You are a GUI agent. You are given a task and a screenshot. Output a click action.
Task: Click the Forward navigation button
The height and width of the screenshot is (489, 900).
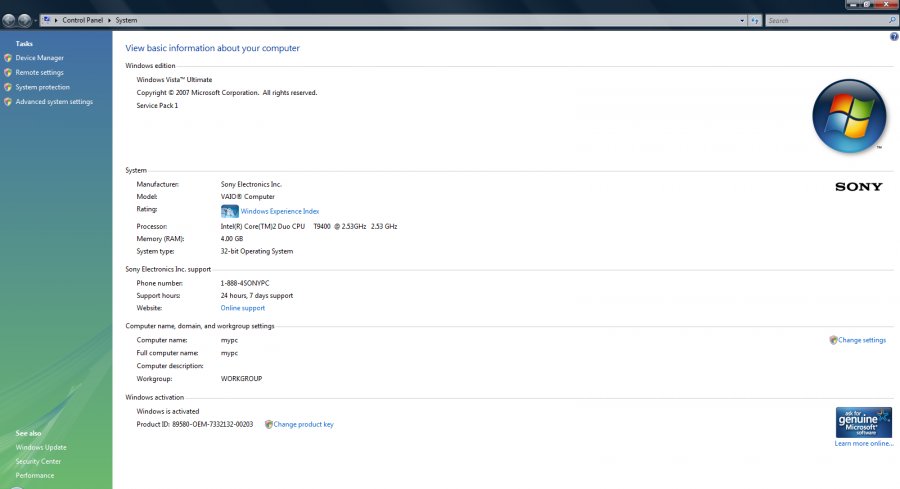point(24,21)
